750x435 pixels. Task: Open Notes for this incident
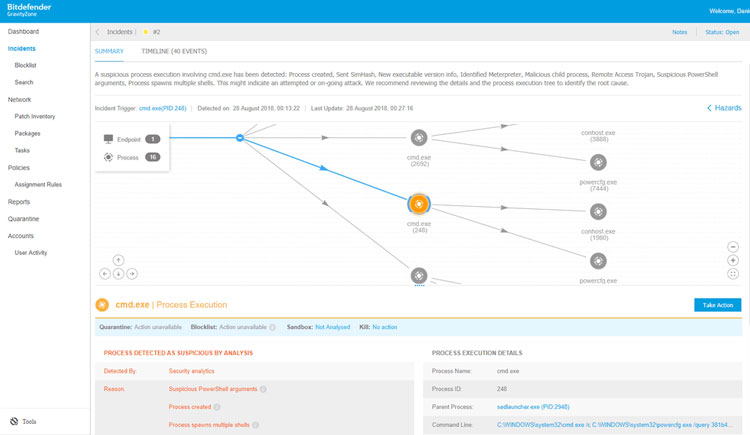click(679, 32)
